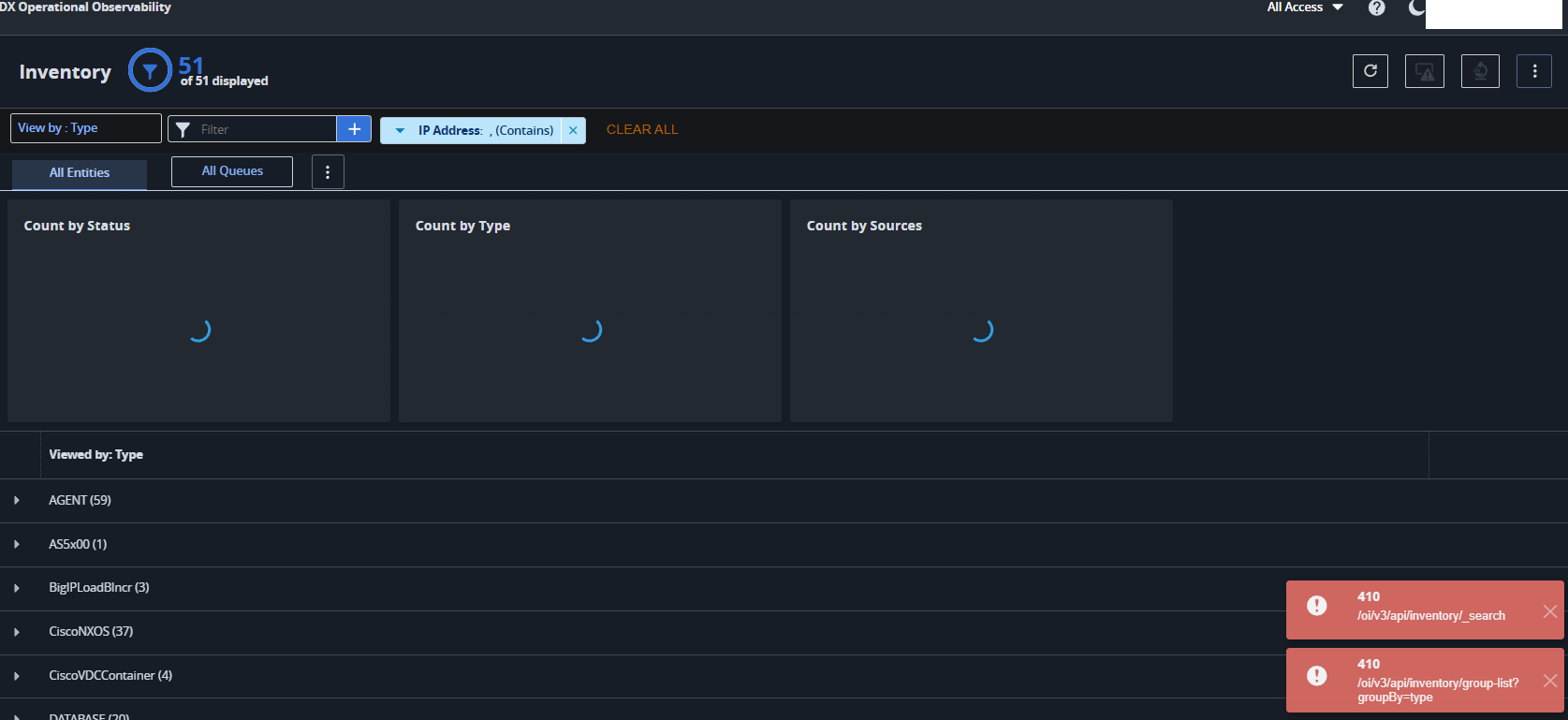Add filter with the blue plus button
This screenshot has width=1568, height=720.
[x=354, y=129]
